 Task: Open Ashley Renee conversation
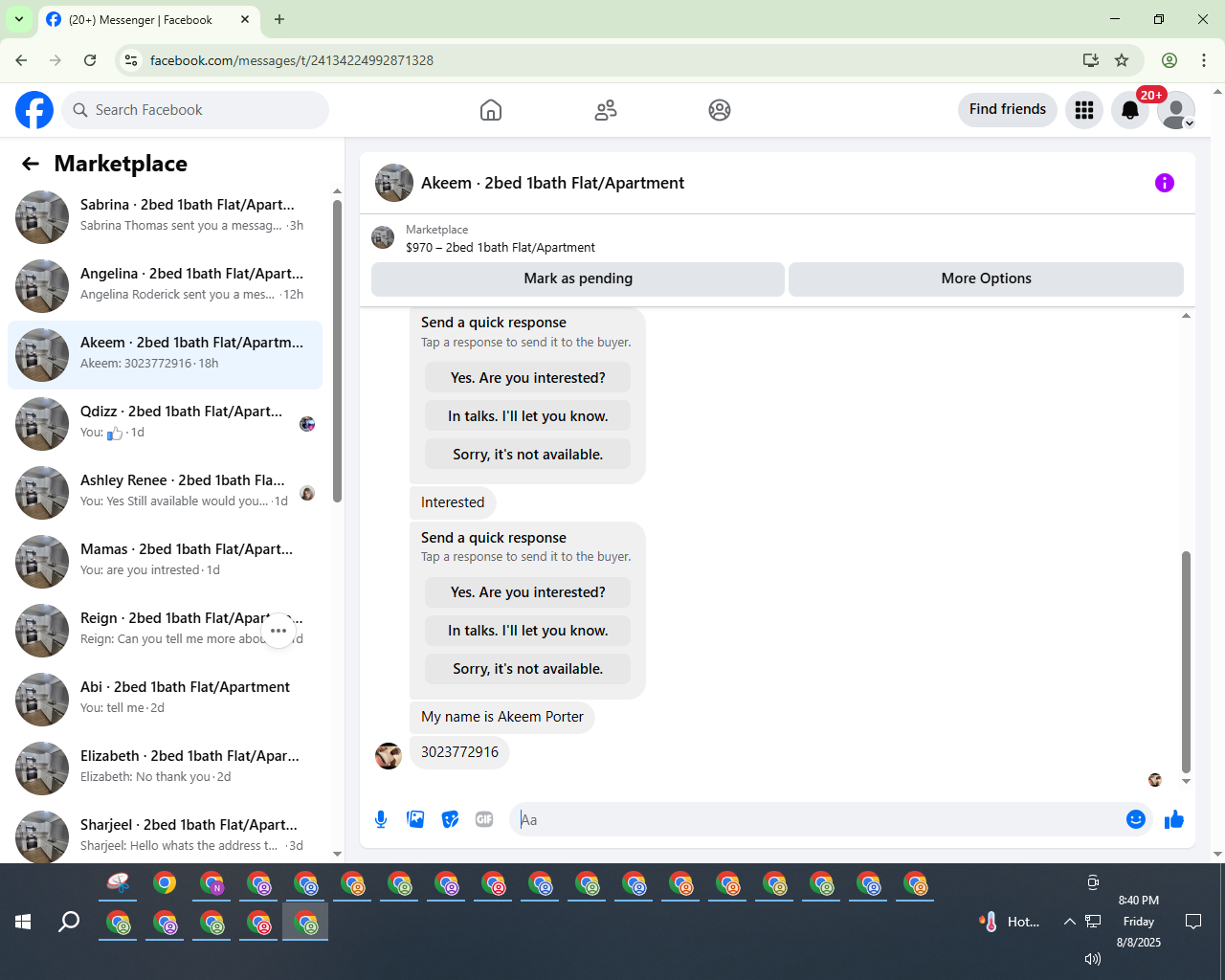click(x=165, y=493)
